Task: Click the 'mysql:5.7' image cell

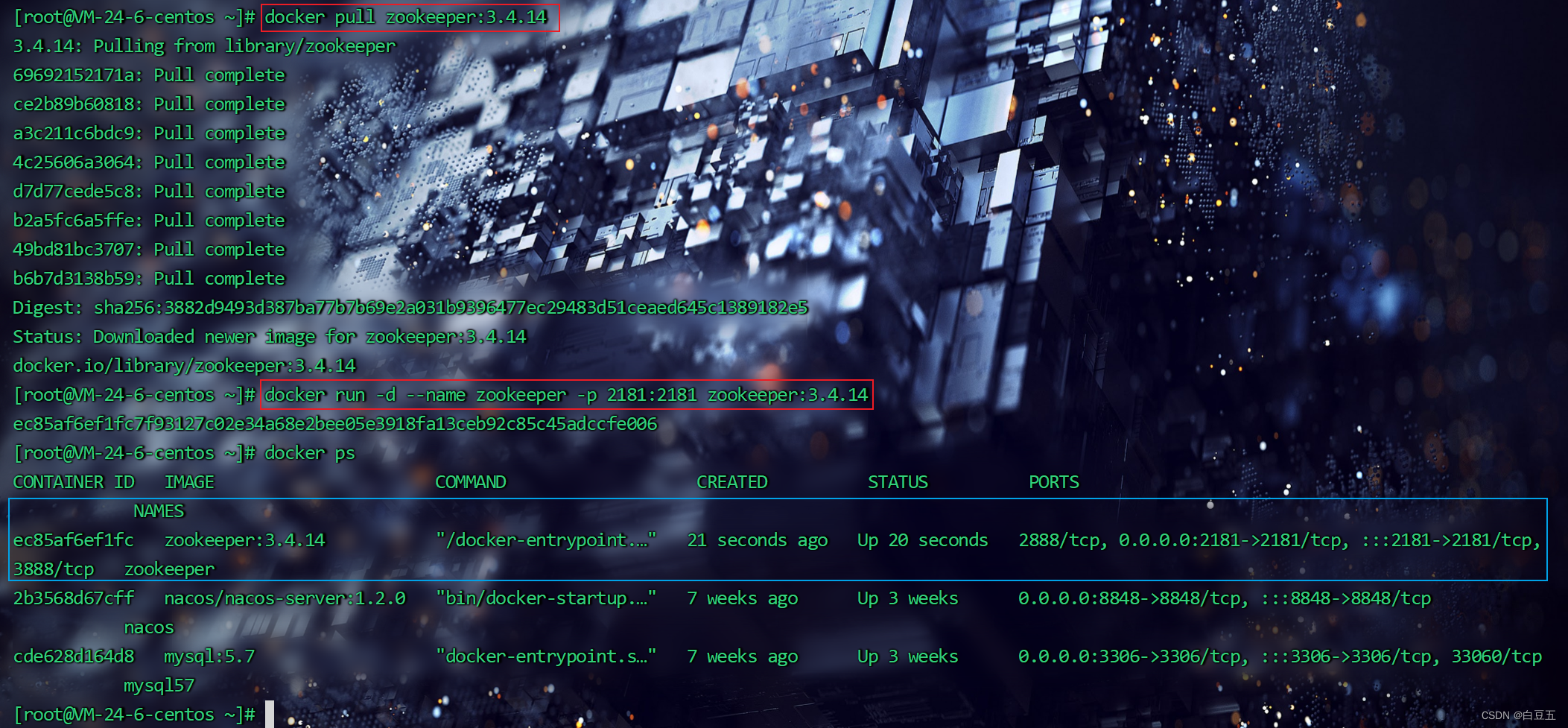Action: [x=209, y=656]
